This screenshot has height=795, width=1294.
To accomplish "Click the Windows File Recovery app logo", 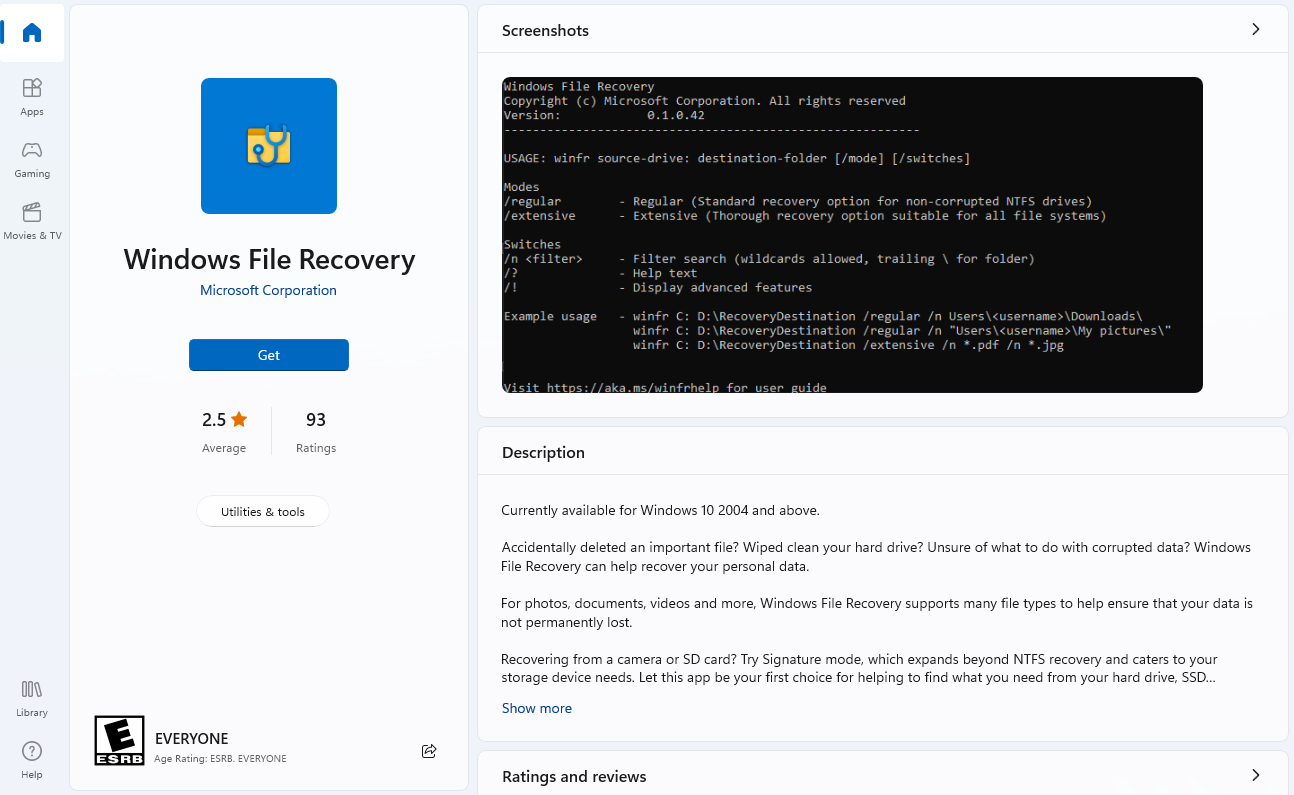I will pos(268,146).
